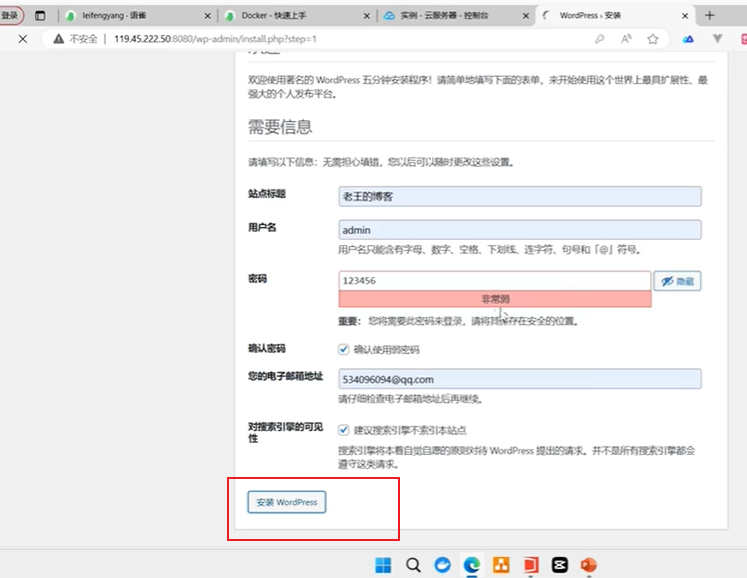Focus the site title input field
The height and width of the screenshot is (578, 747).
pyautogui.click(x=520, y=196)
